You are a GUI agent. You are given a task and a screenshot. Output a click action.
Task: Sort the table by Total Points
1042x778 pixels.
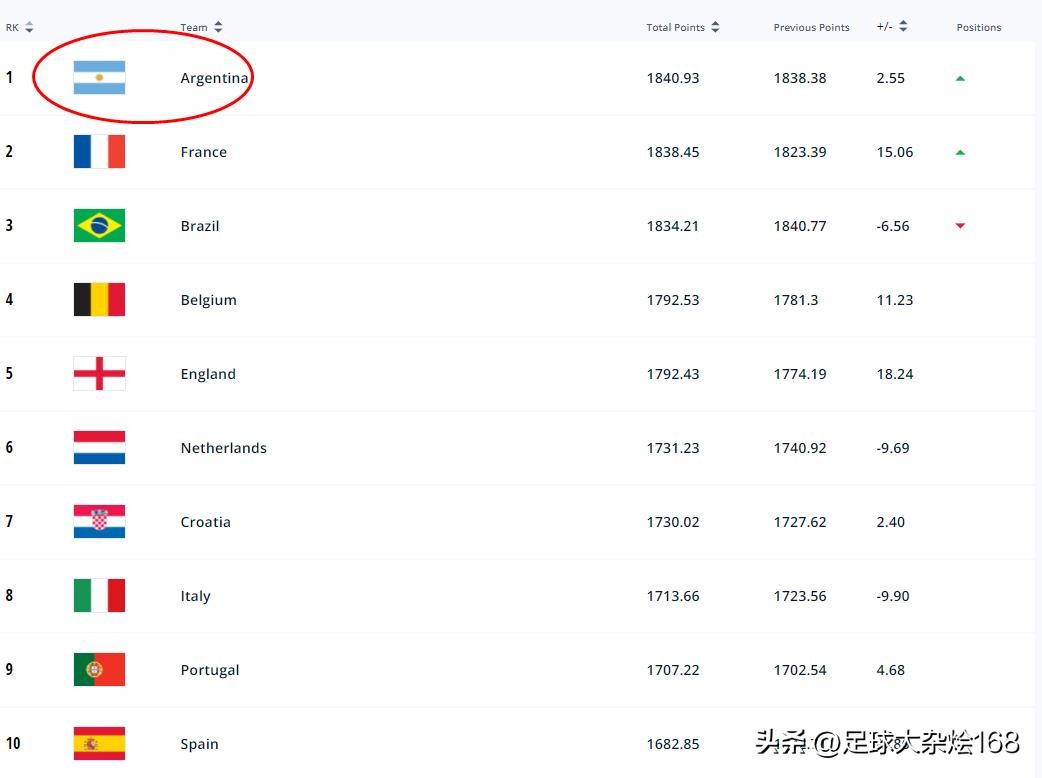coord(713,26)
